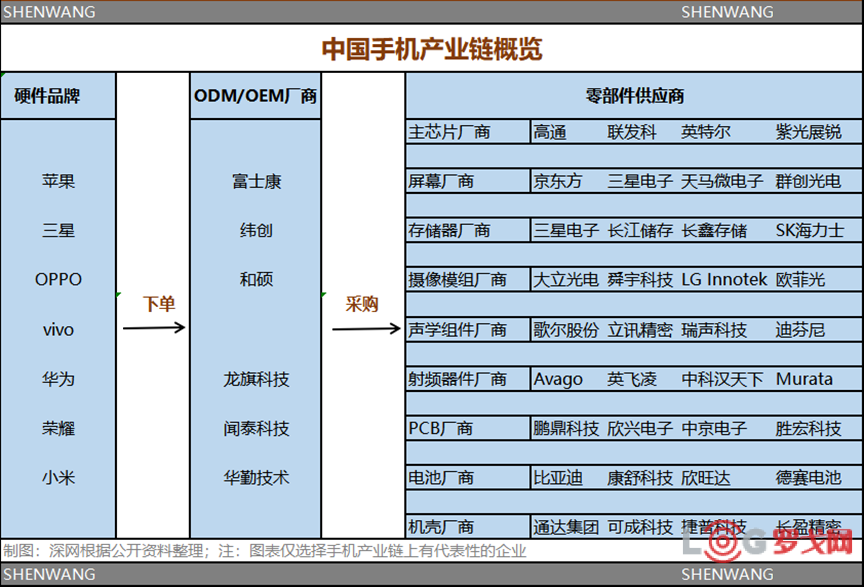Select supplier 歌尔股份
The width and height of the screenshot is (864, 587).
566,330
